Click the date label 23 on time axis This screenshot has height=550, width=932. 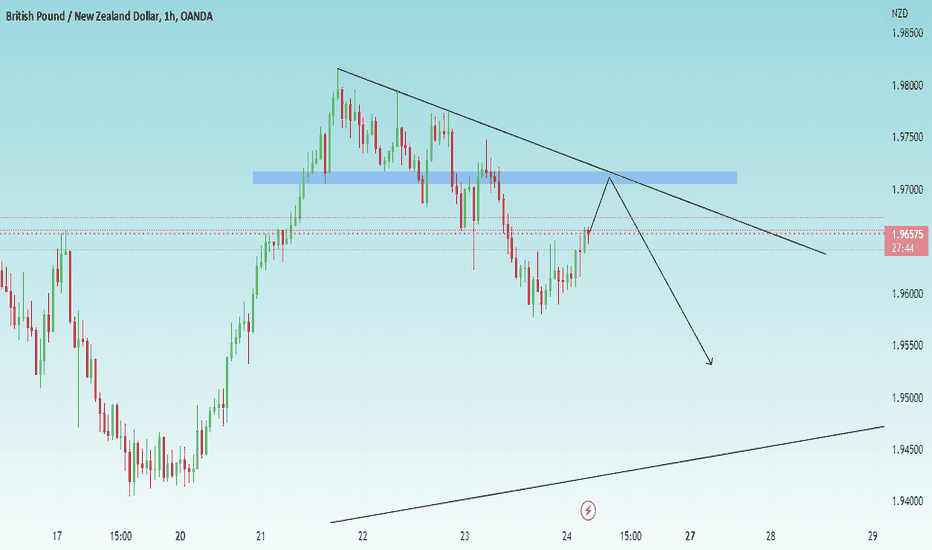(465, 536)
